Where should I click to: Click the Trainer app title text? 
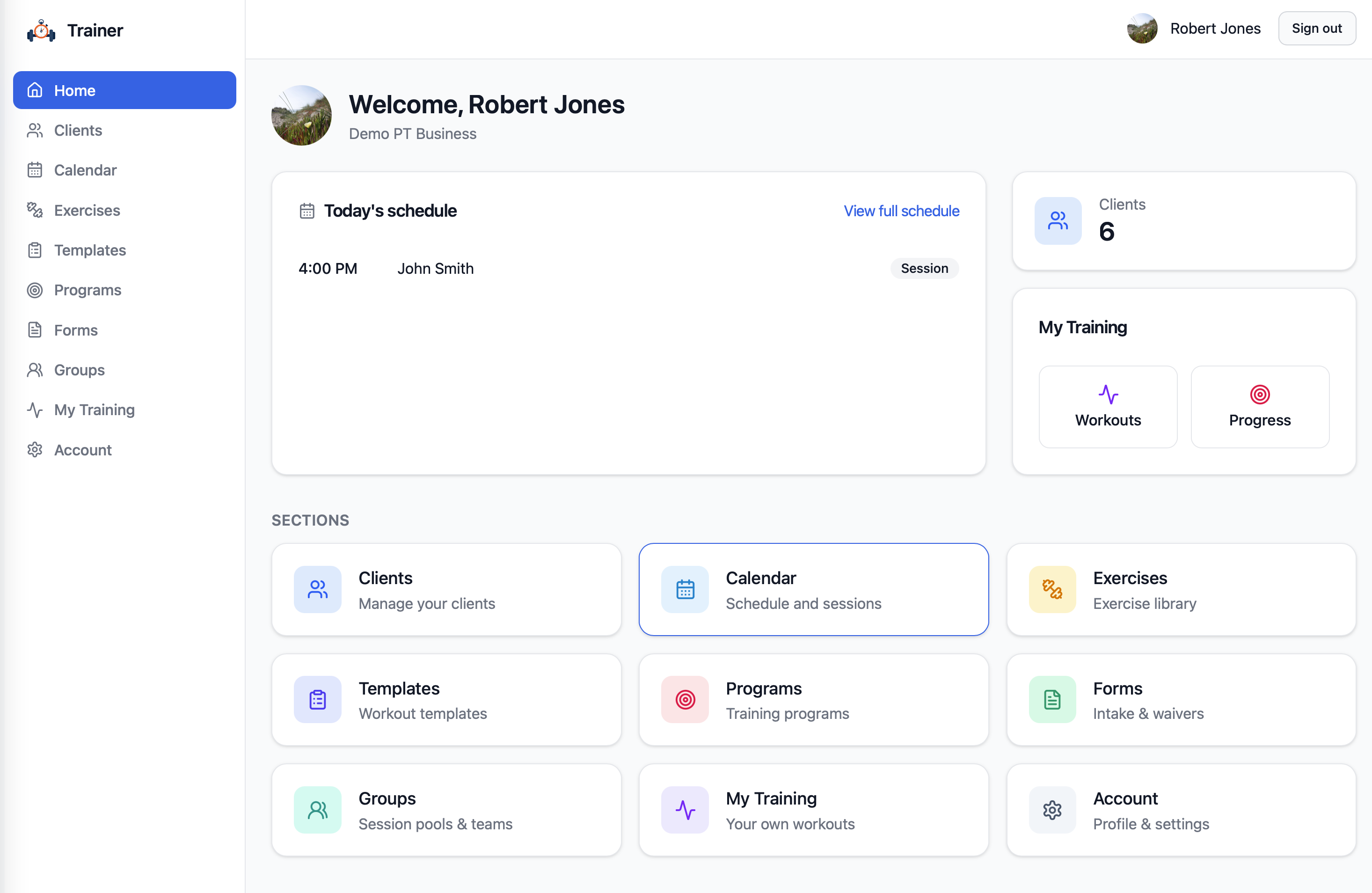pyautogui.click(x=95, y=30)
